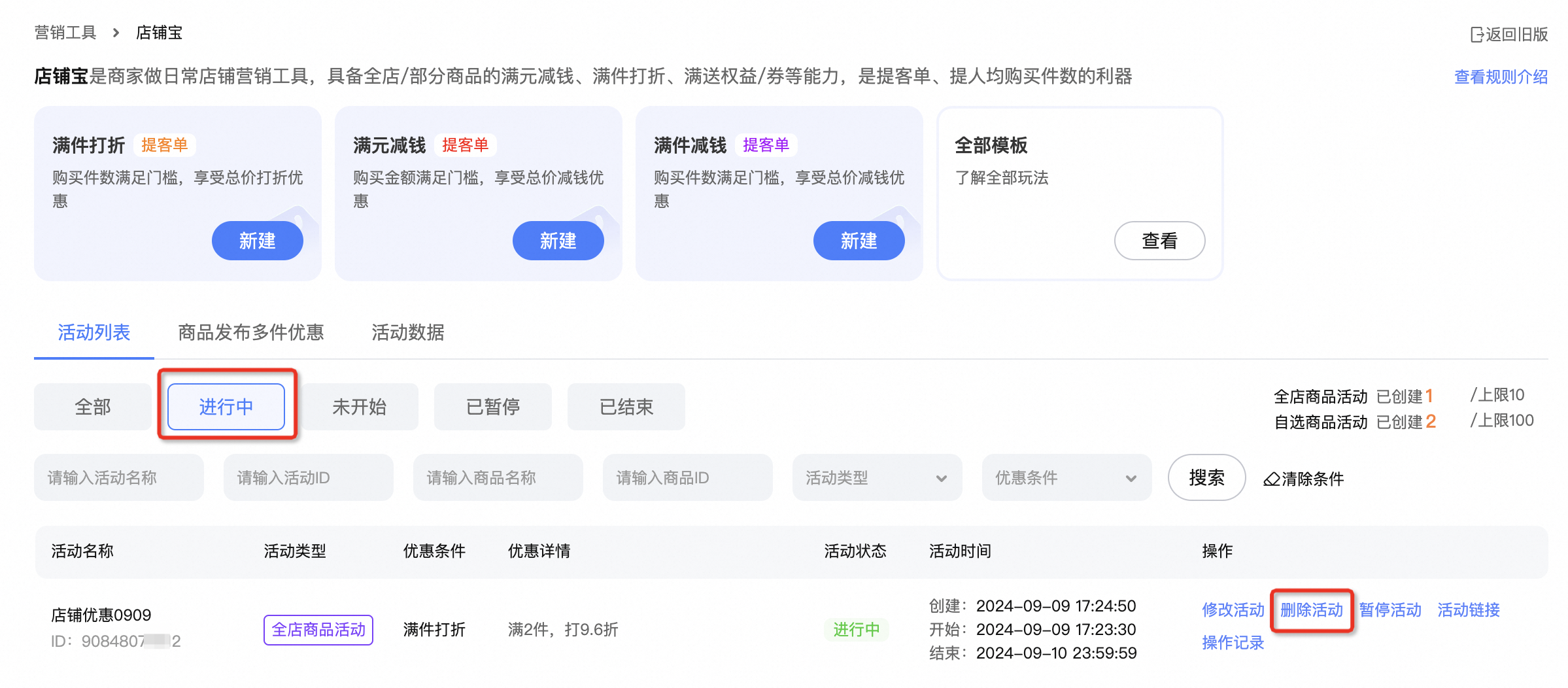This screenshot has height=688, width=1568.
Task: Create new 满件打折 activity
Action: [258, 241]
